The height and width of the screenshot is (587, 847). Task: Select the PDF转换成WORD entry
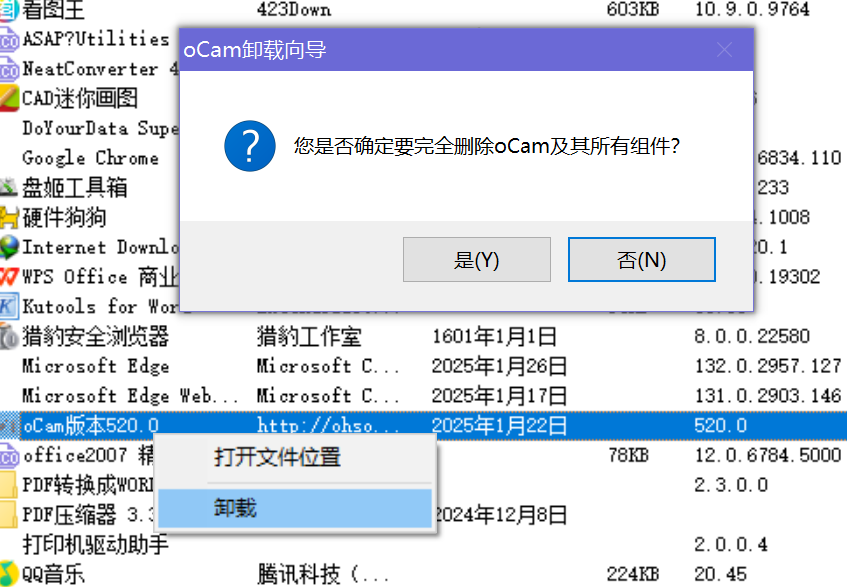(x=89, y=485)
